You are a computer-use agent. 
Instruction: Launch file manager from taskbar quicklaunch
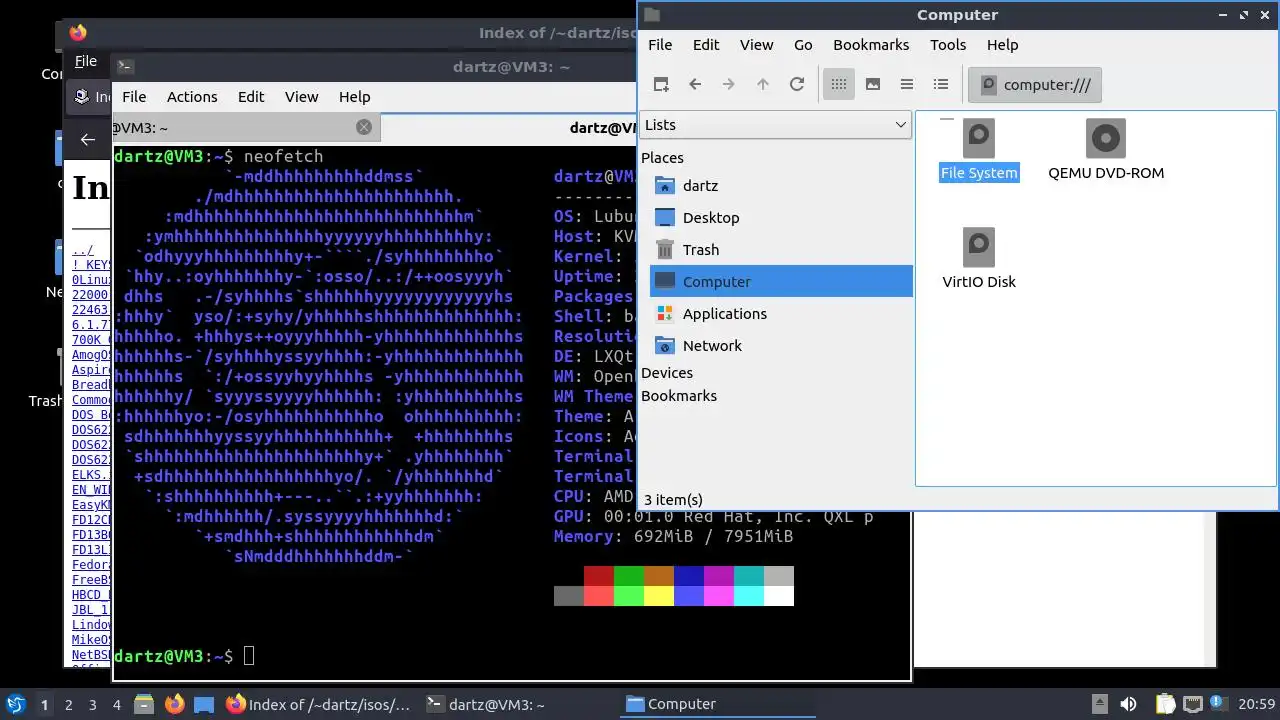point(143,704)
